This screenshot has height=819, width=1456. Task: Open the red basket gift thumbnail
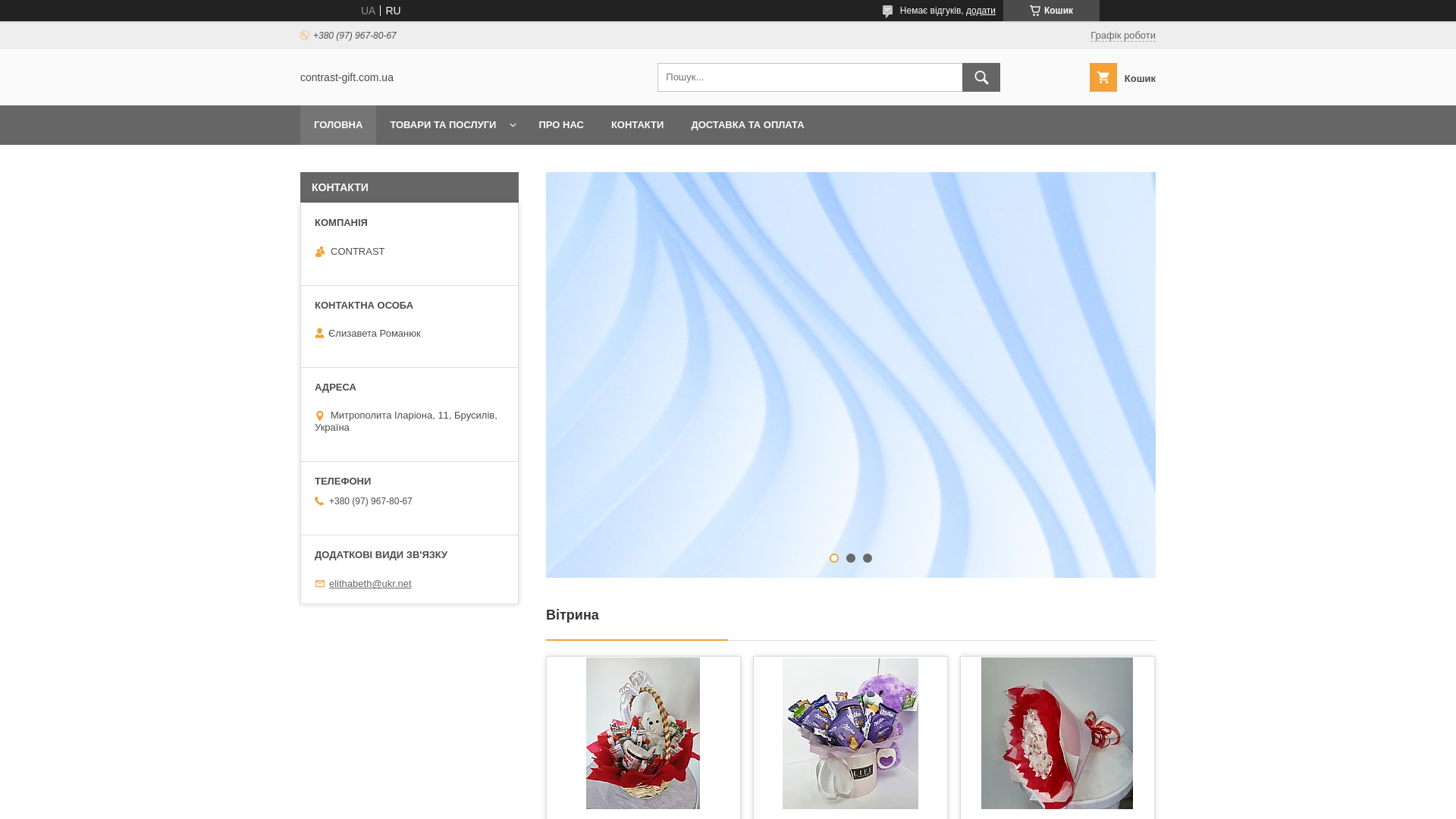643,733
